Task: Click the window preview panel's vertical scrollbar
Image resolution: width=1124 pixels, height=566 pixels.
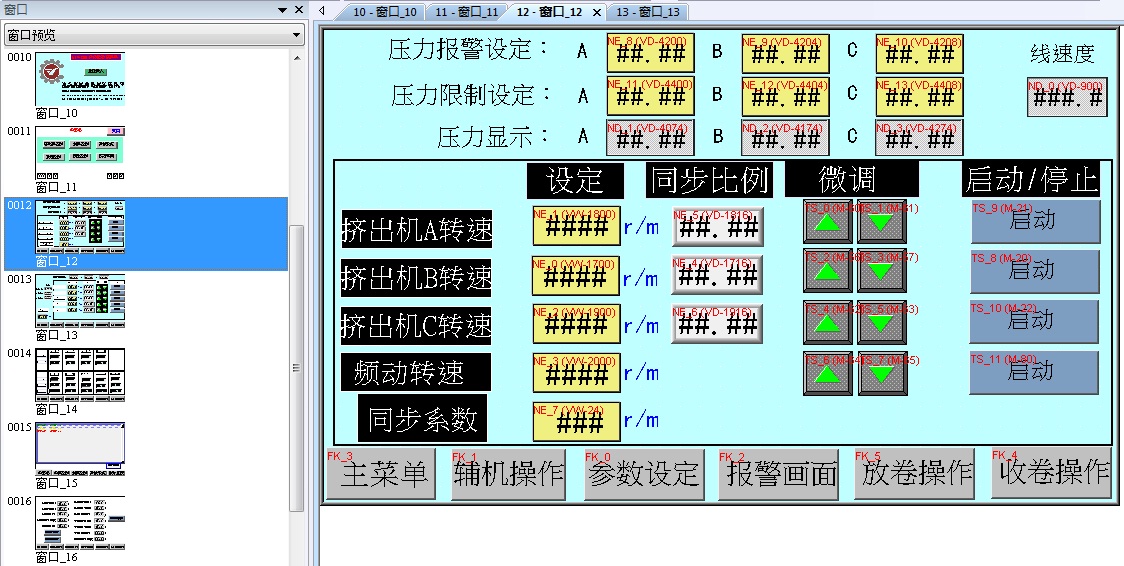Action: [x=296, y=300]
